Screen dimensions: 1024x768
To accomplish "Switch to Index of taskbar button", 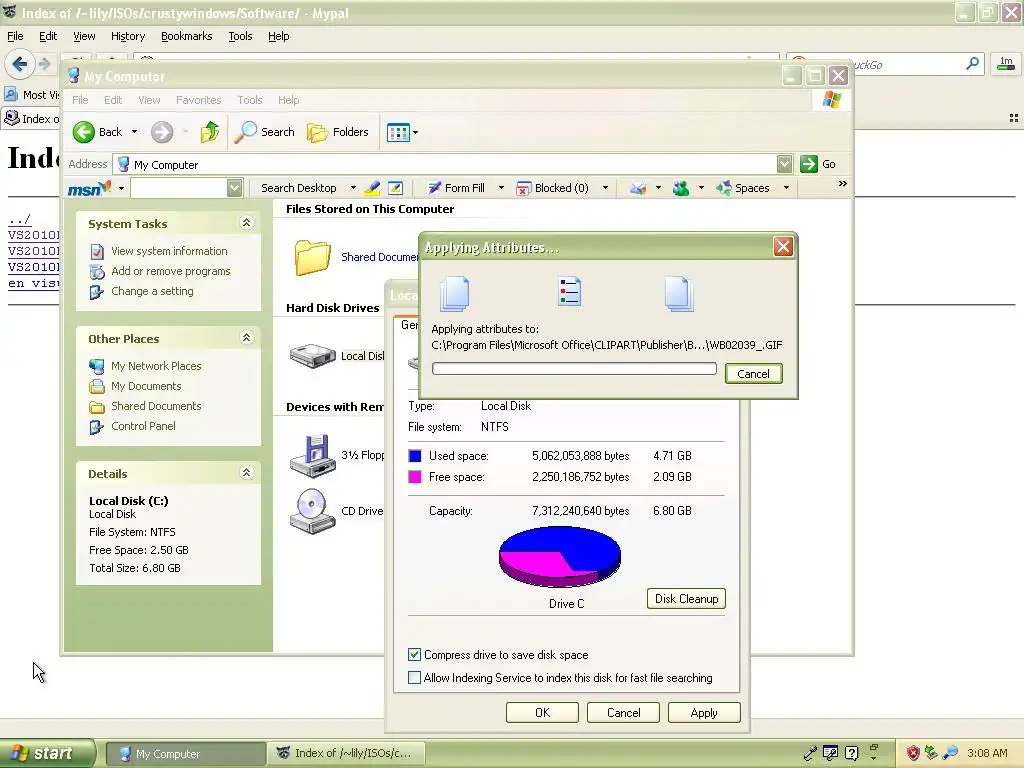I will point(345,753).
